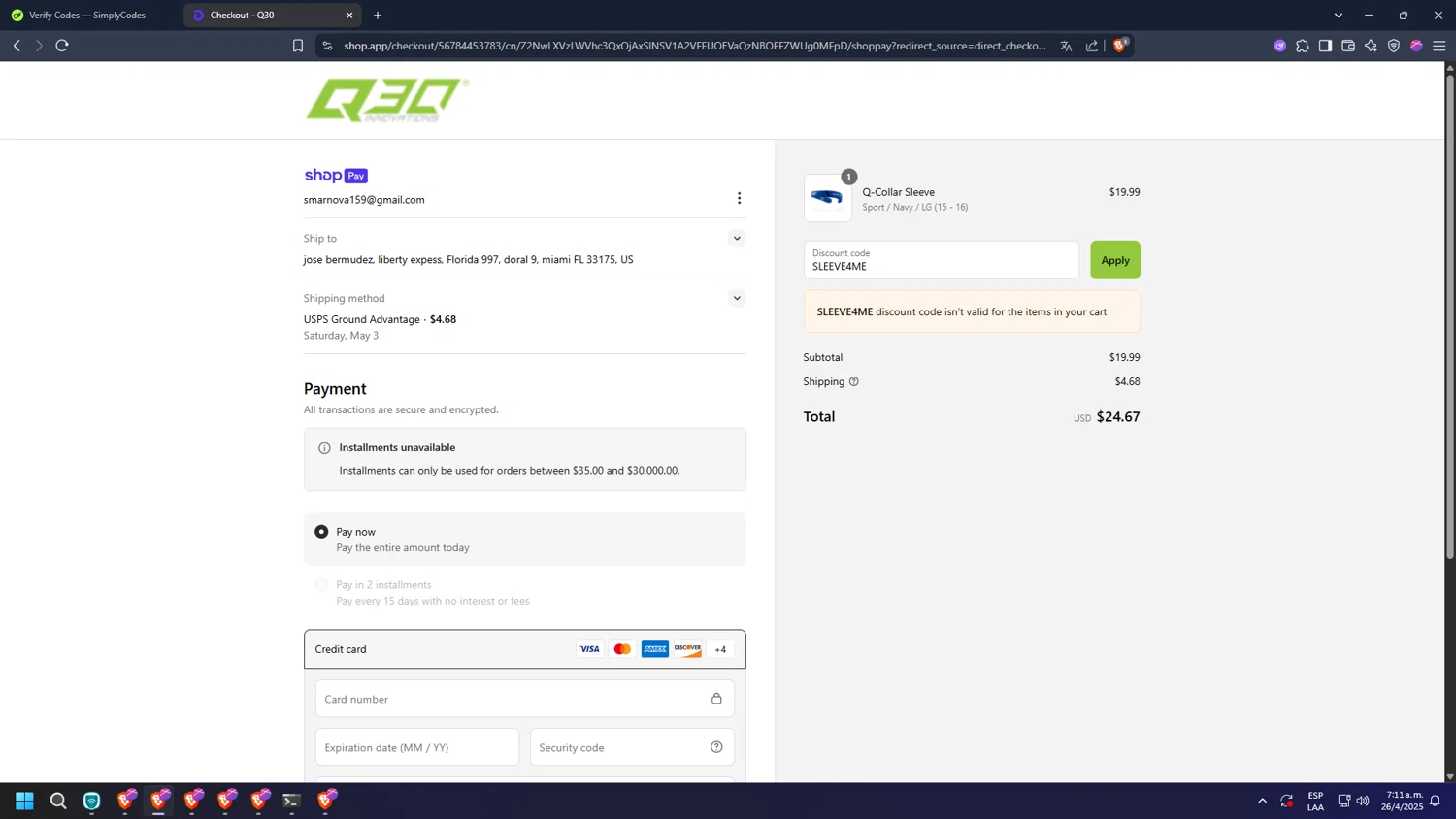Expand the Shipping method section chevron

(x=737, y=298)
